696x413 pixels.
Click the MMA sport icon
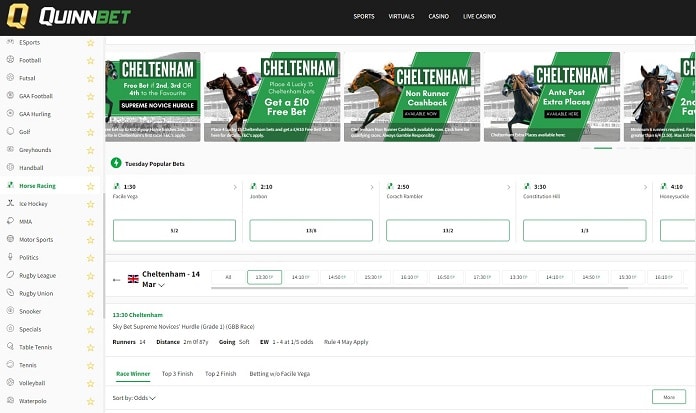click(x=10, y=221)
